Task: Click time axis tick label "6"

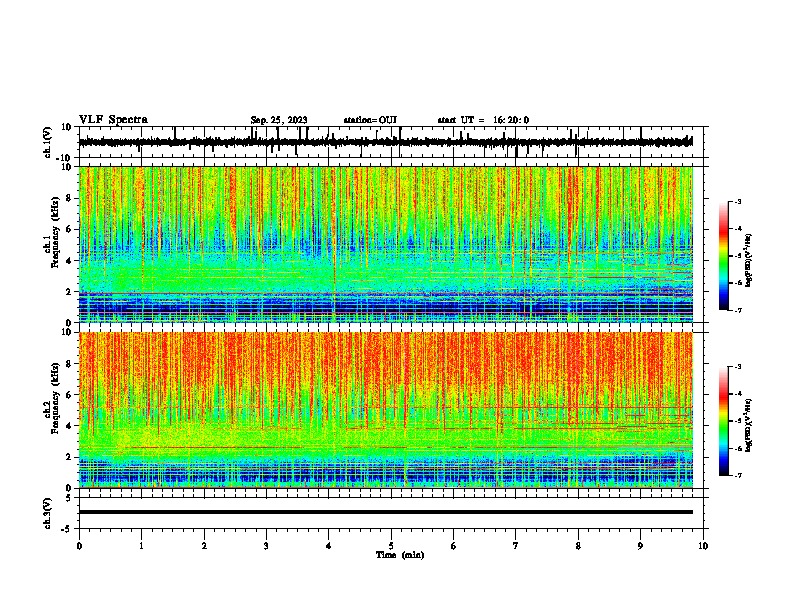Action: 454,546
